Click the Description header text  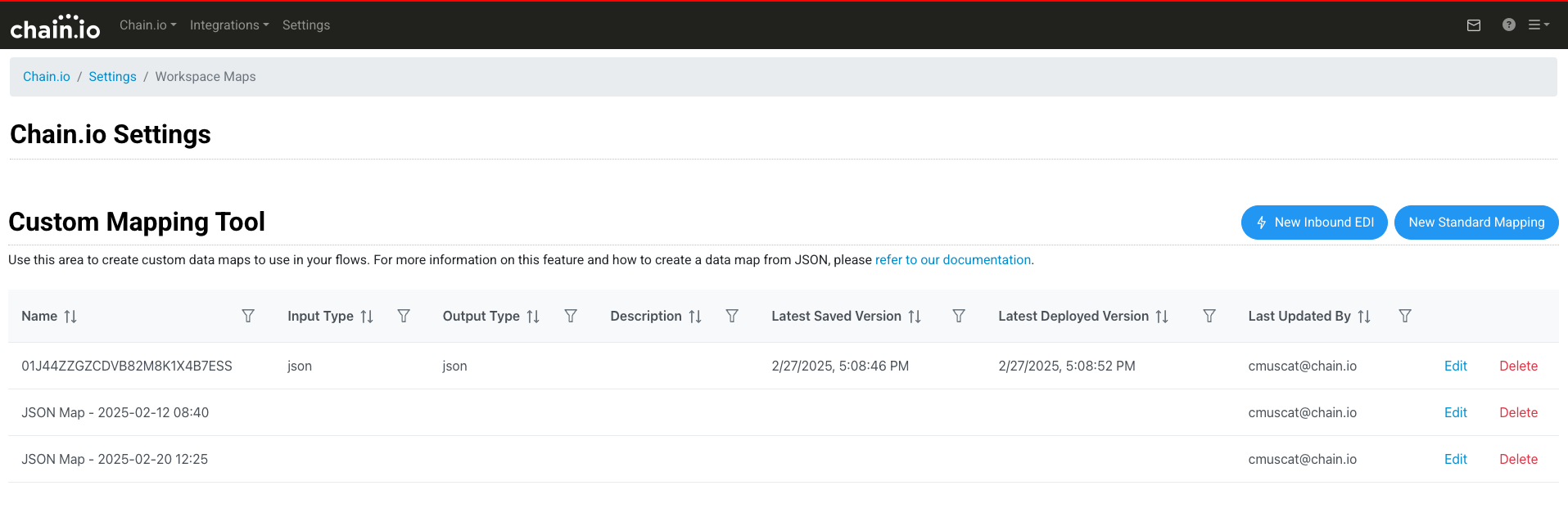pos(646,317)
